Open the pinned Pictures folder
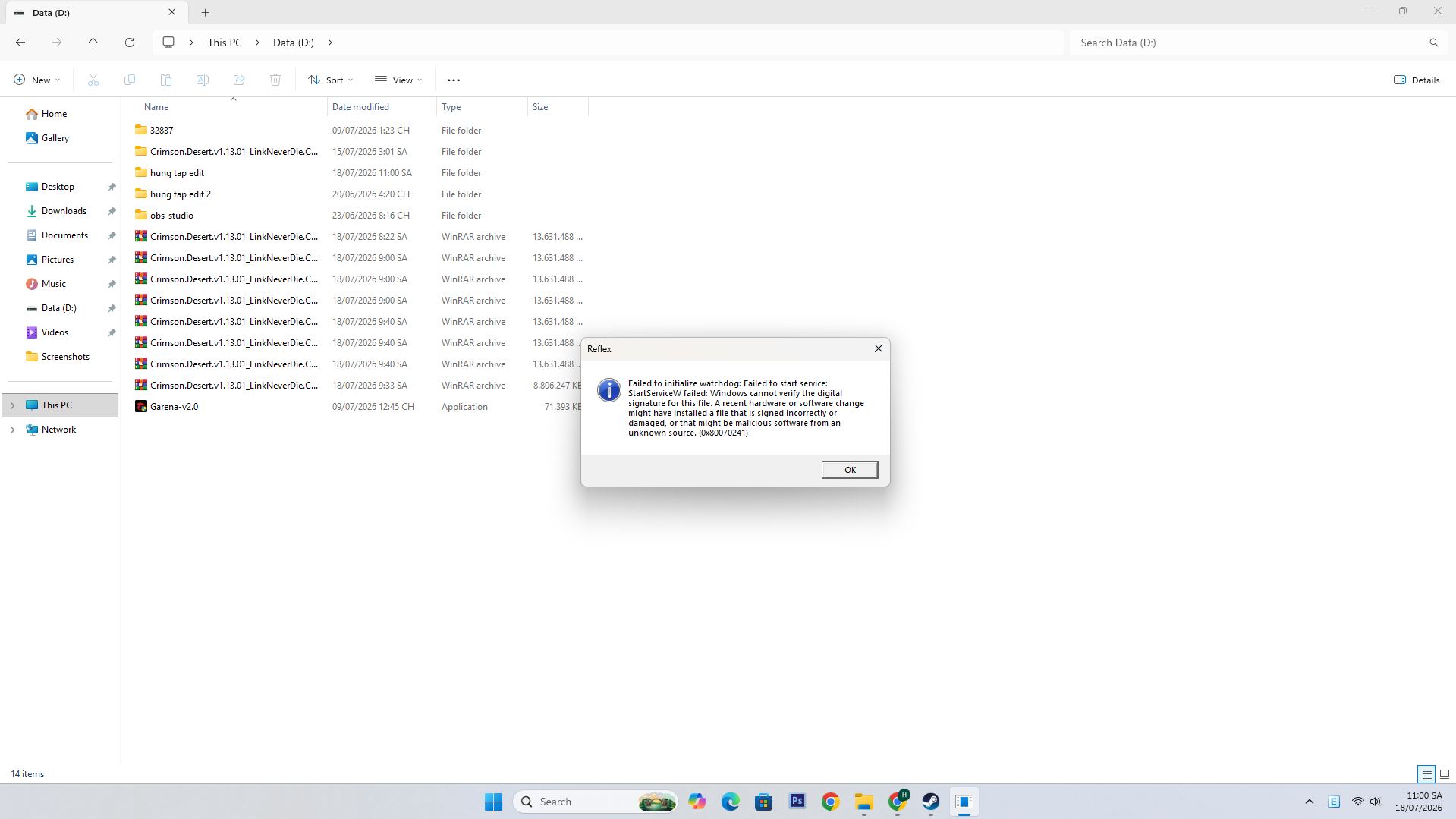 [58, 260]
